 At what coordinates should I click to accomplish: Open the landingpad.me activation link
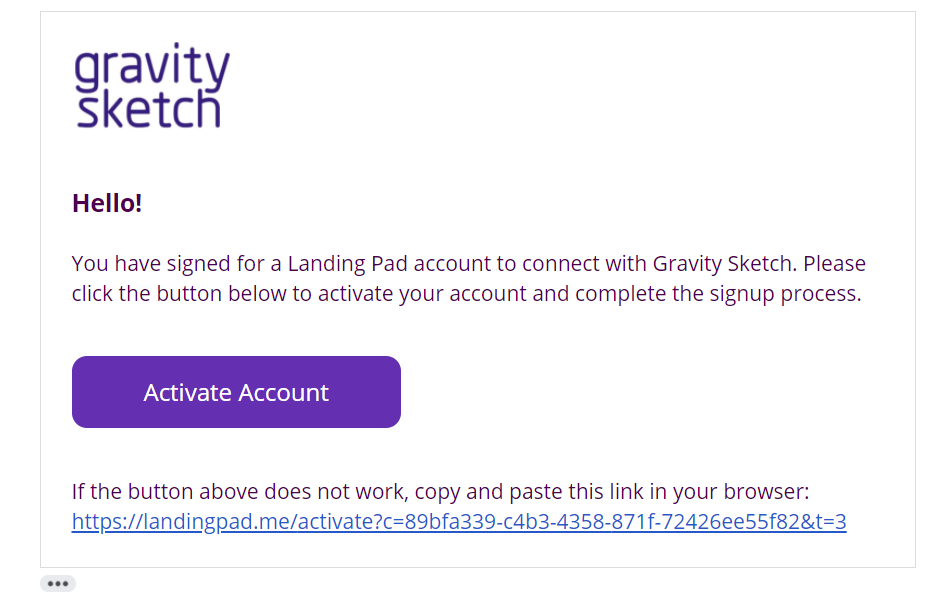coord(459,521)
